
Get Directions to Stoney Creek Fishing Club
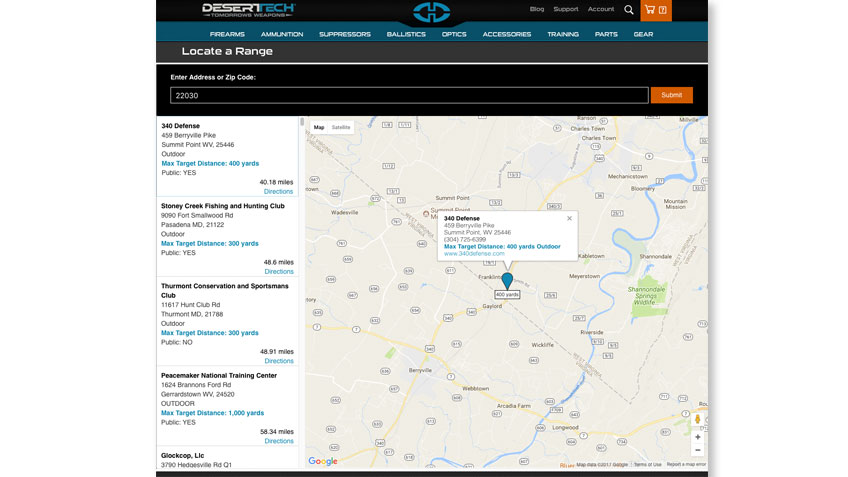coord(279,271)
